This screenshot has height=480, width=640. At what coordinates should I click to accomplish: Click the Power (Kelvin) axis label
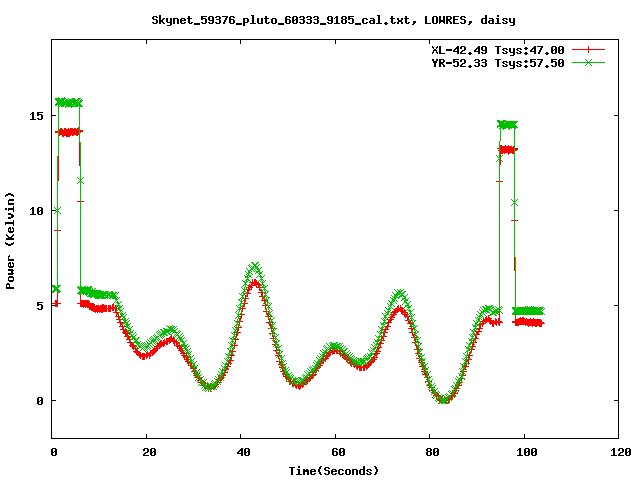(10, 241)
